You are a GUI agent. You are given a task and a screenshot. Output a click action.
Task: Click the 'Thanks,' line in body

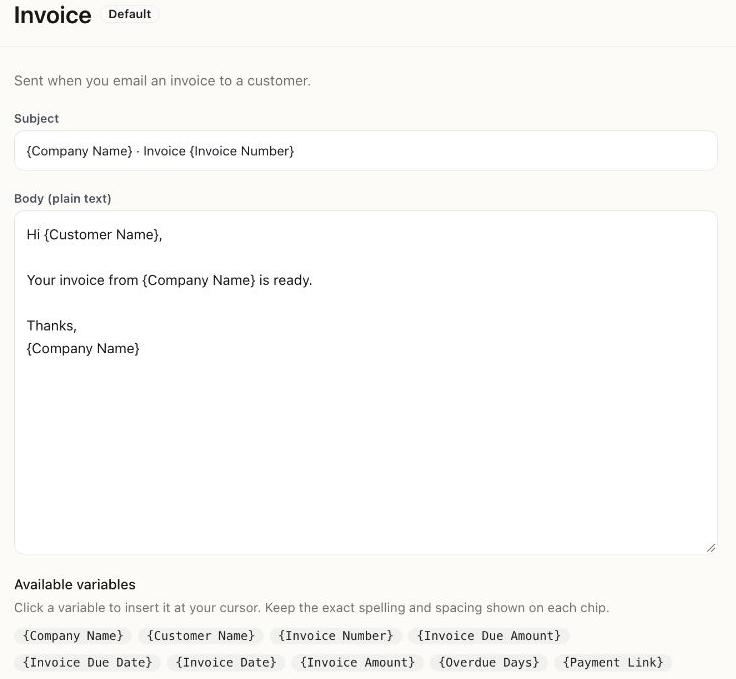[x=52, y=326]
